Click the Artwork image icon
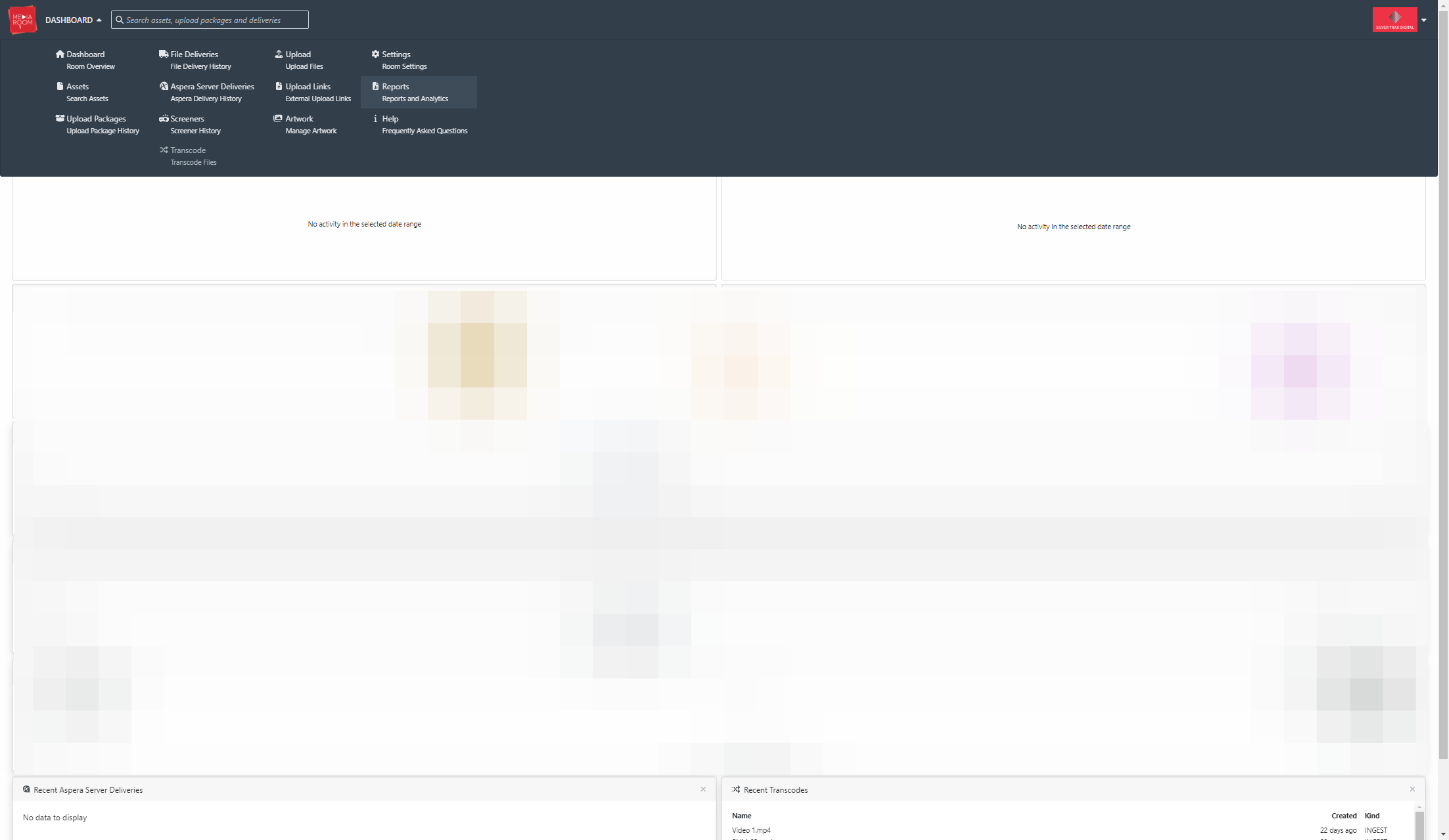1449x840 pixels. [278, 118]
